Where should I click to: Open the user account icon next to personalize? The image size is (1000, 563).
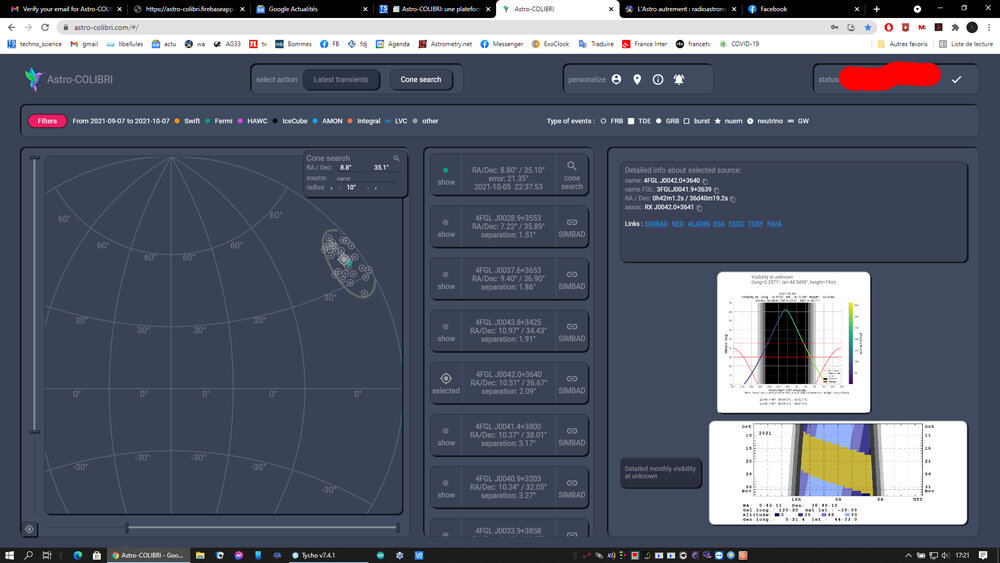point(616,79)
